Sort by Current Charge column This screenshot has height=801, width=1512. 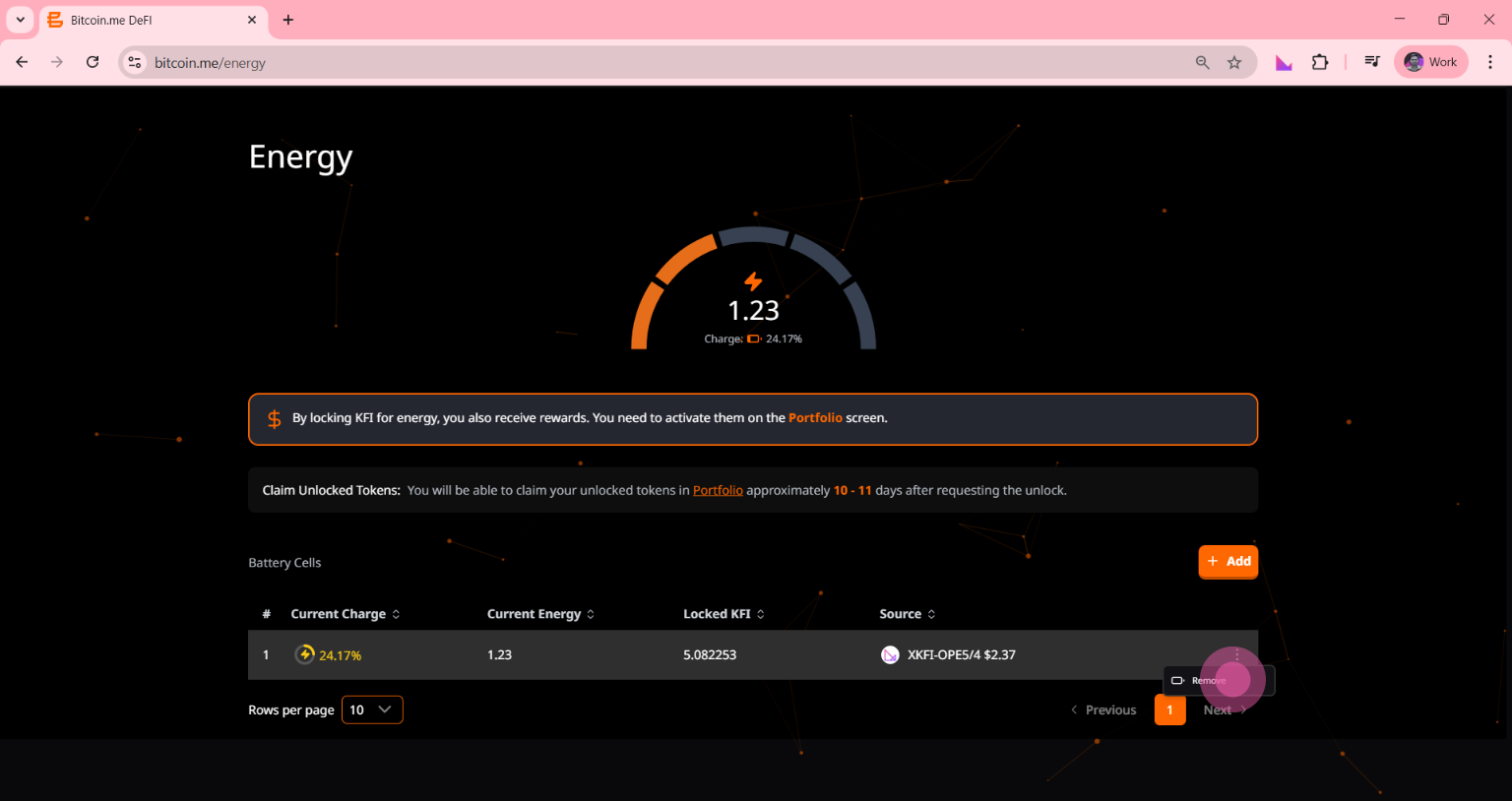point(346,614)
